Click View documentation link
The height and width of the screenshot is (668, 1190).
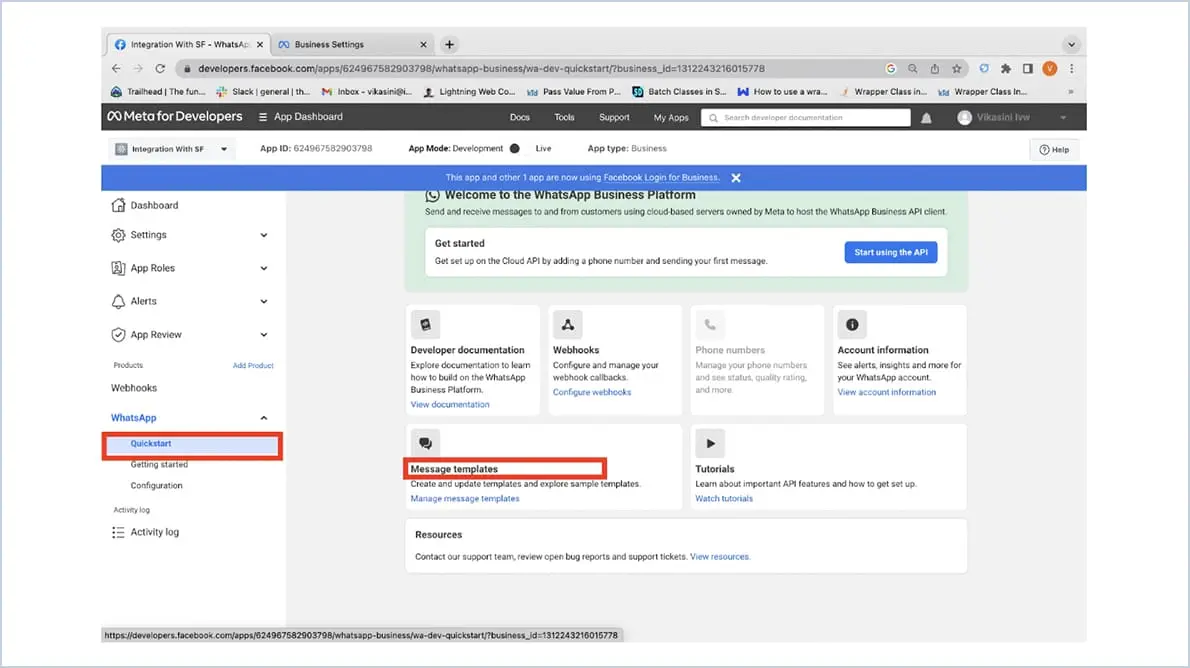click(450, 405)
